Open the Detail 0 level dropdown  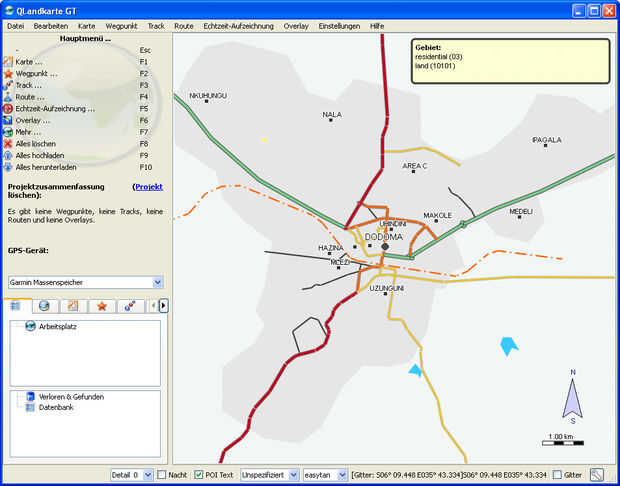[131, 475]
